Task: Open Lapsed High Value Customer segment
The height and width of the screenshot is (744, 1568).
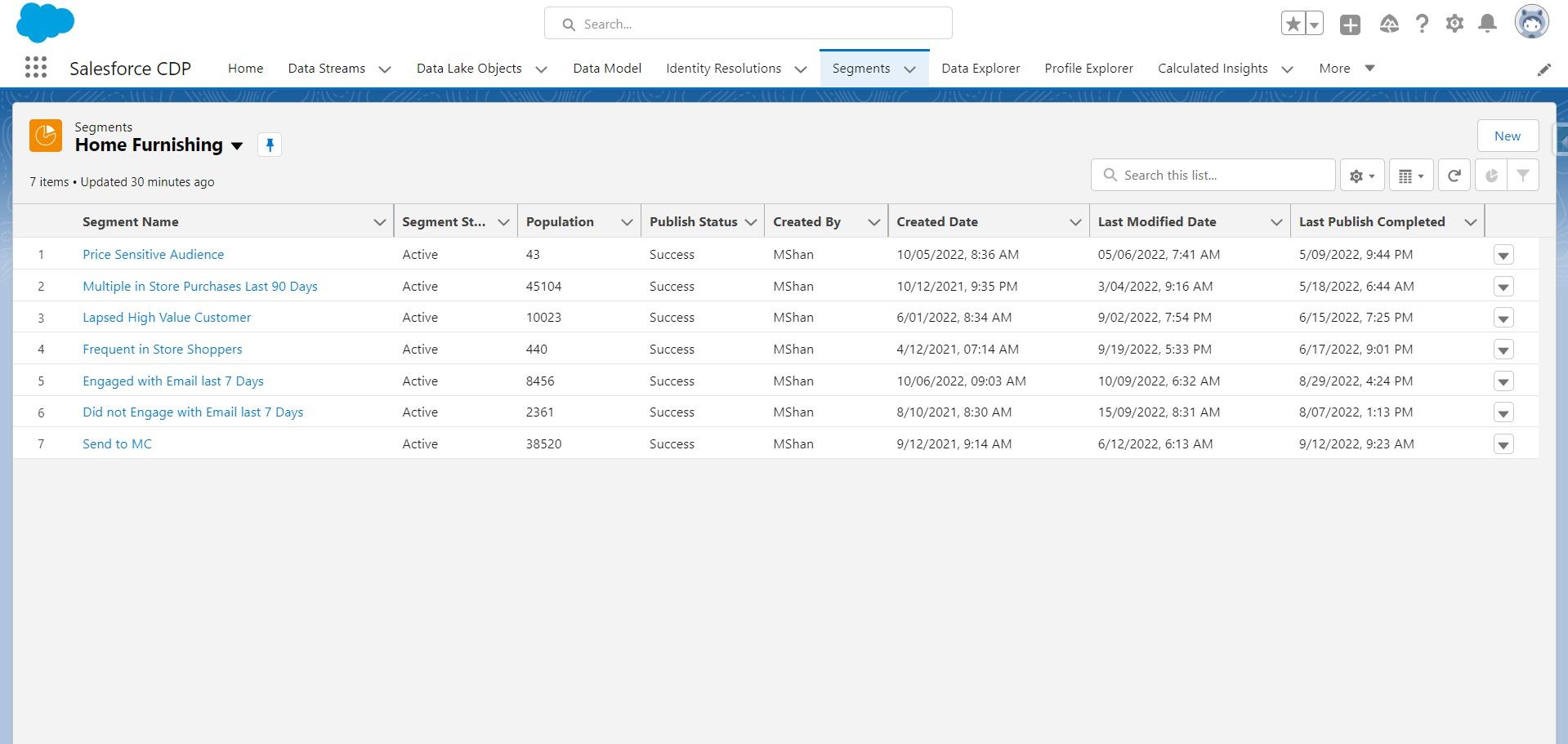Action: click(167, 318)
